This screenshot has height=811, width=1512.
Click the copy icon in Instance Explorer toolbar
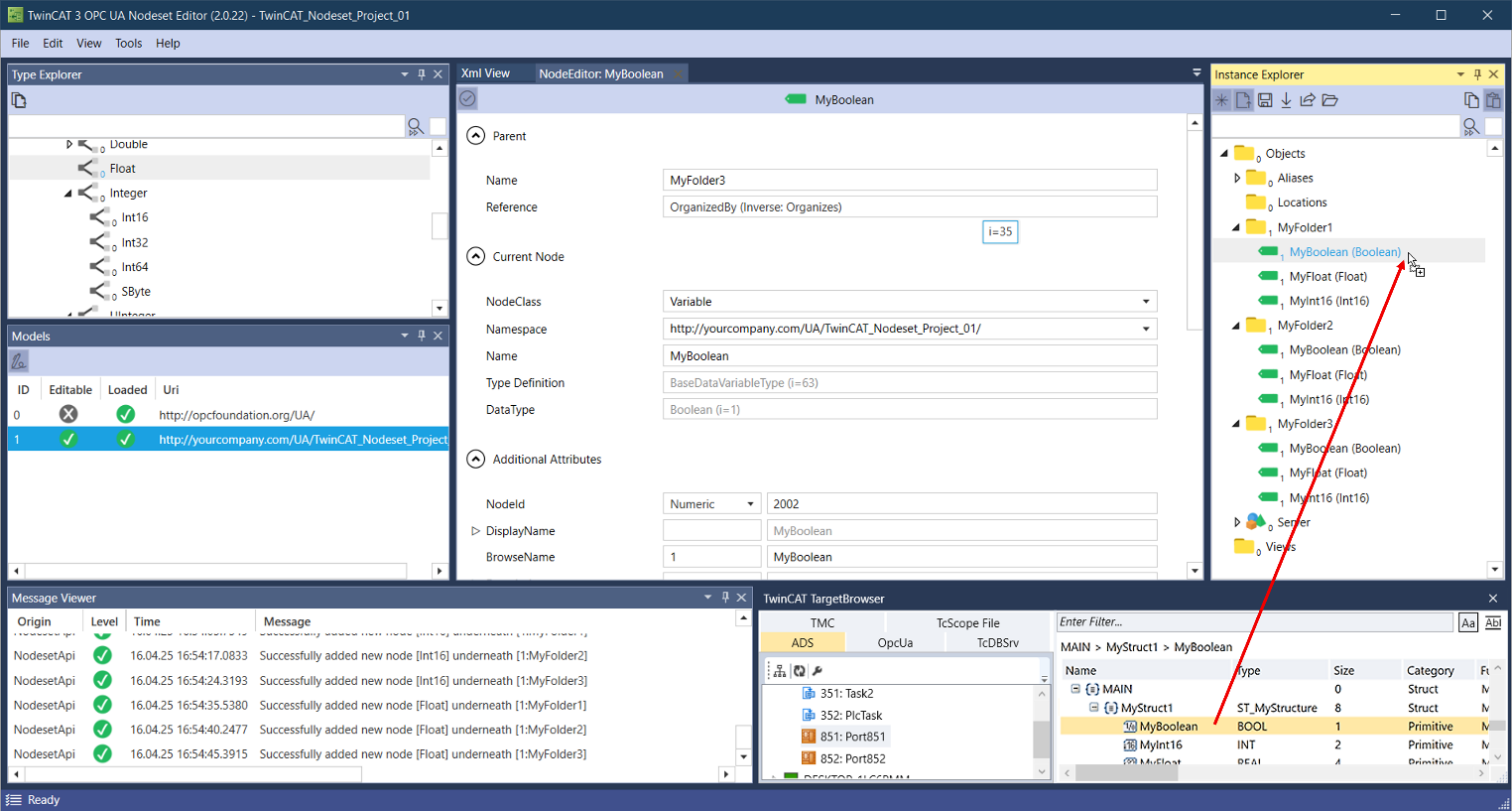click(x=1471, y=100)
